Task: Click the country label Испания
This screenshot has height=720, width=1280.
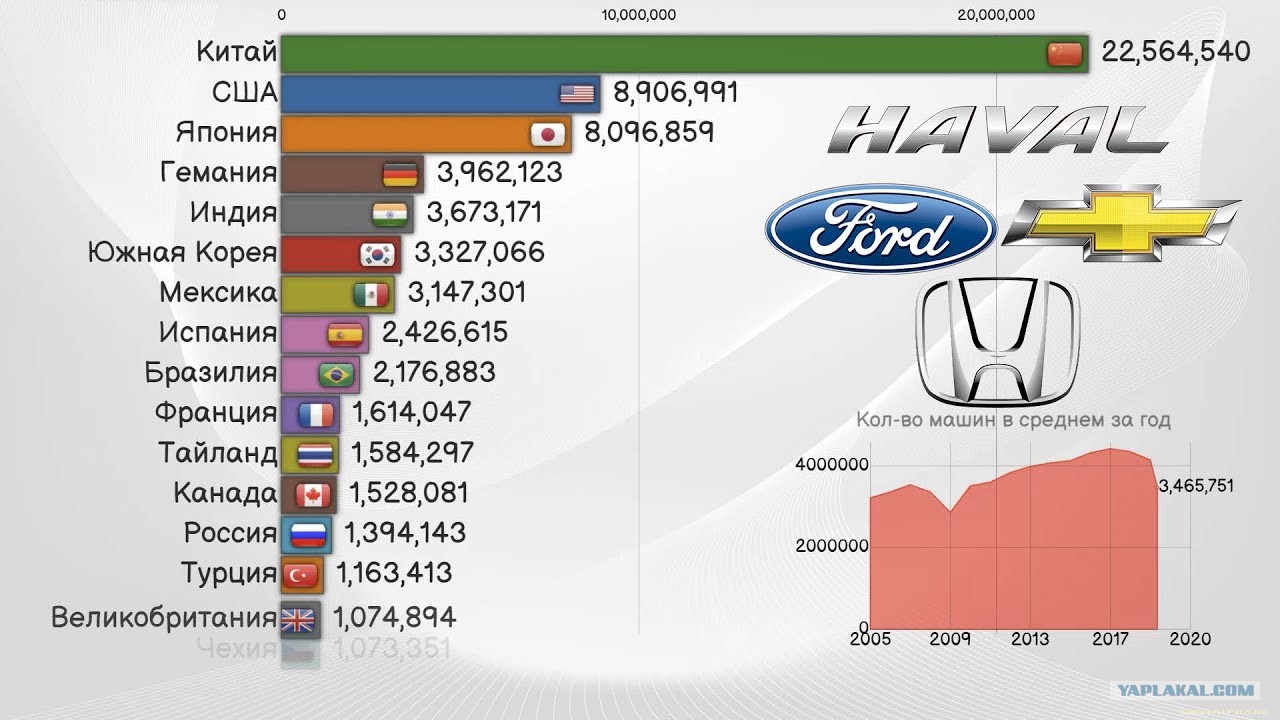Action: pos(218,333)
